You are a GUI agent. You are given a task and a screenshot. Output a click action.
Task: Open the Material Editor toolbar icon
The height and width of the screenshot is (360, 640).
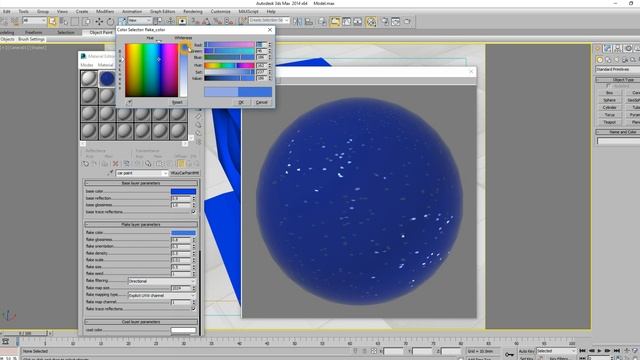(371, 21)
